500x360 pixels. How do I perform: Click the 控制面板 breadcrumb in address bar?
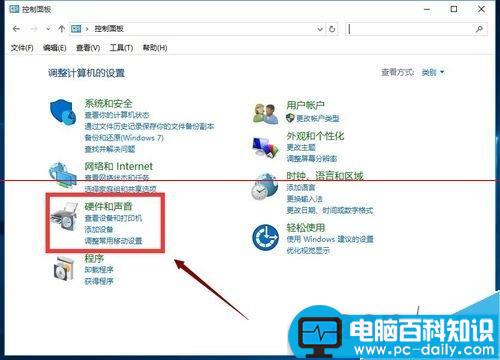(x=109, y=29)
